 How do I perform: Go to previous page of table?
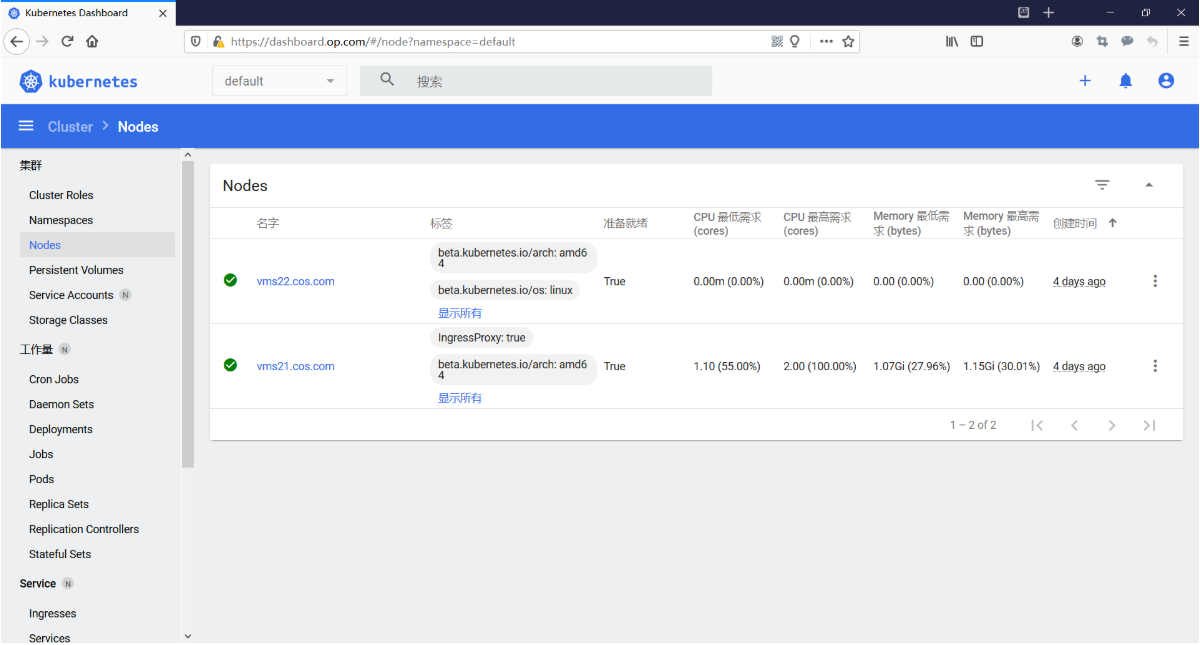coord(1074,425)
